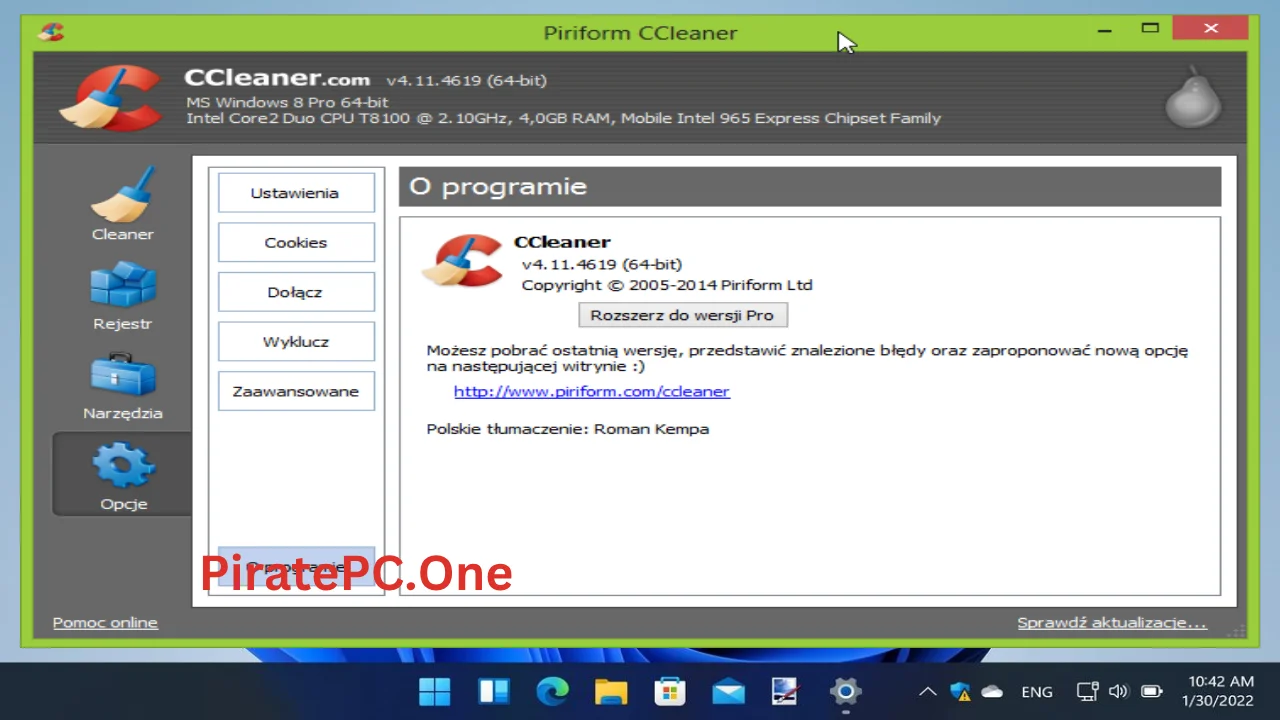Screen dimensions: 1280x720
Task: Open the Wyklucz tab
Action: tap(296, 341)
